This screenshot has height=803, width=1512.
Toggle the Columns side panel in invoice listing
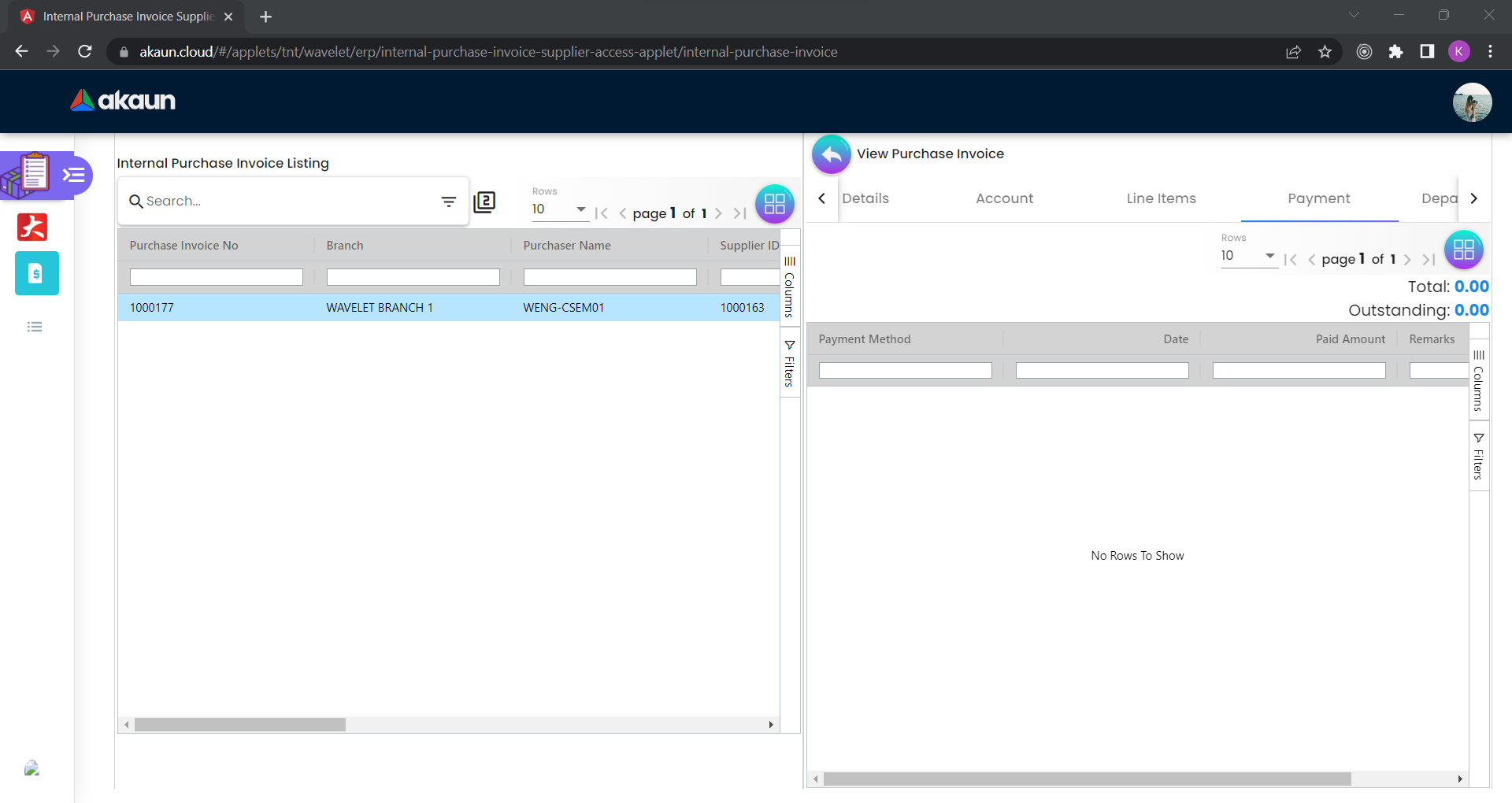point(789,287)
